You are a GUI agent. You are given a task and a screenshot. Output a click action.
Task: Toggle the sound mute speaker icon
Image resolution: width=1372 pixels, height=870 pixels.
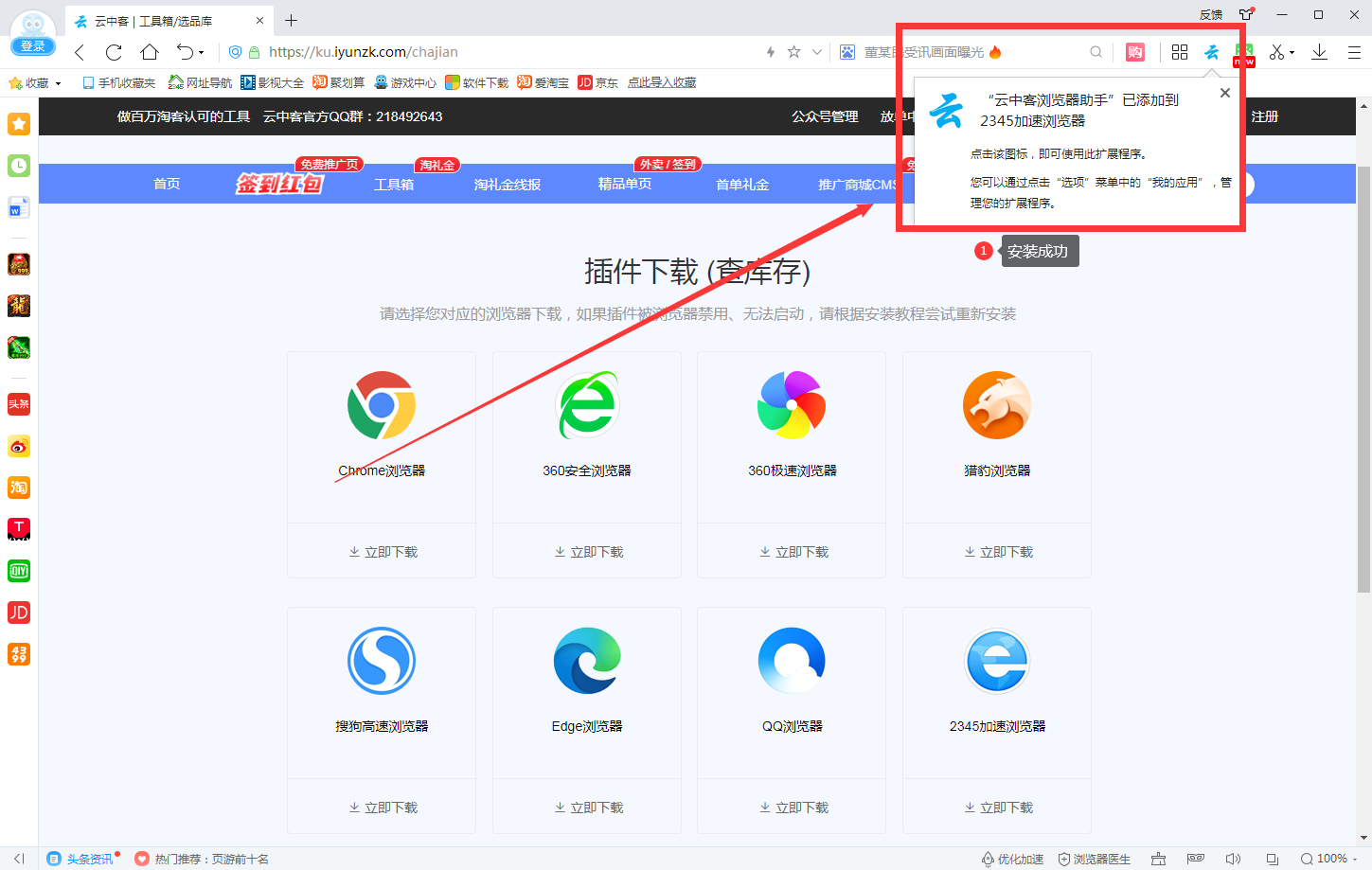[1233, 859]
